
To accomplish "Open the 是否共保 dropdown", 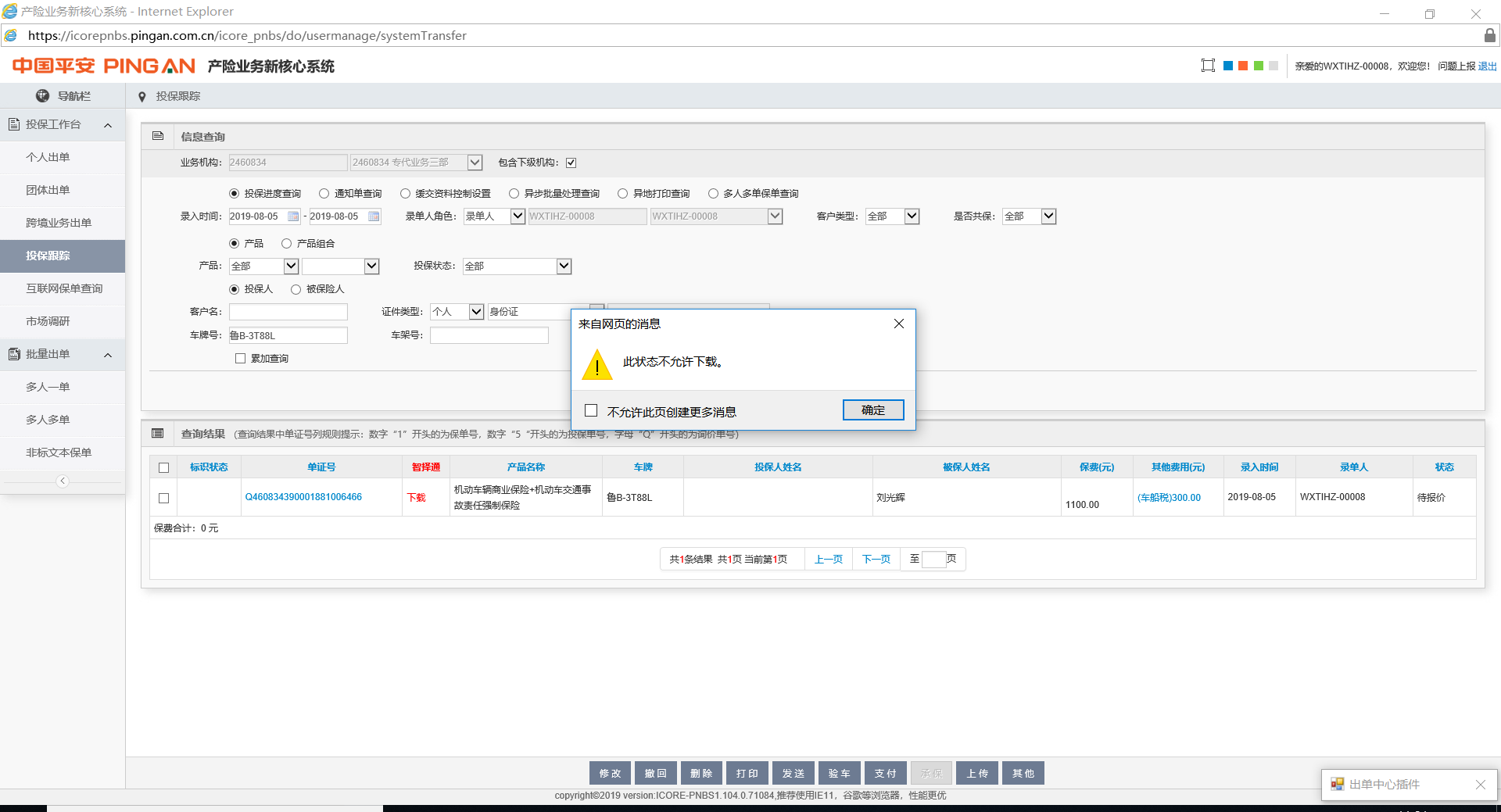I will [1048, 216].
